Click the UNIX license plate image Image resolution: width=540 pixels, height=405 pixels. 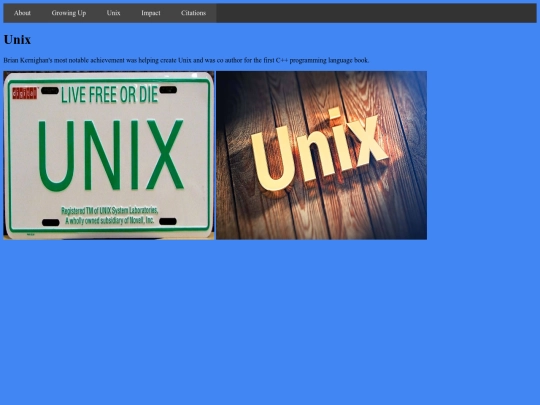[109, 155]
